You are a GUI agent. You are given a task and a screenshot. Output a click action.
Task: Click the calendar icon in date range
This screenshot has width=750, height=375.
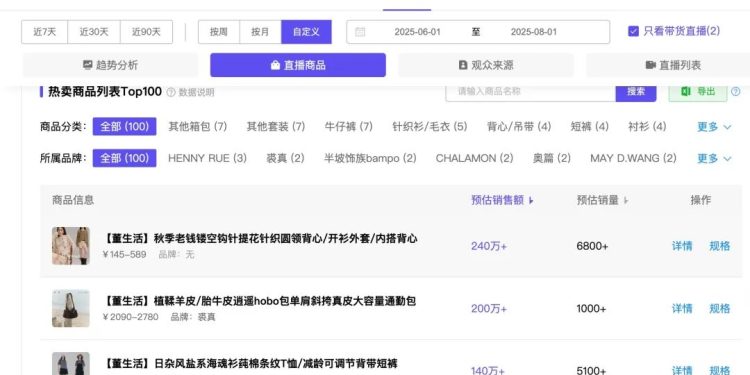360,32
